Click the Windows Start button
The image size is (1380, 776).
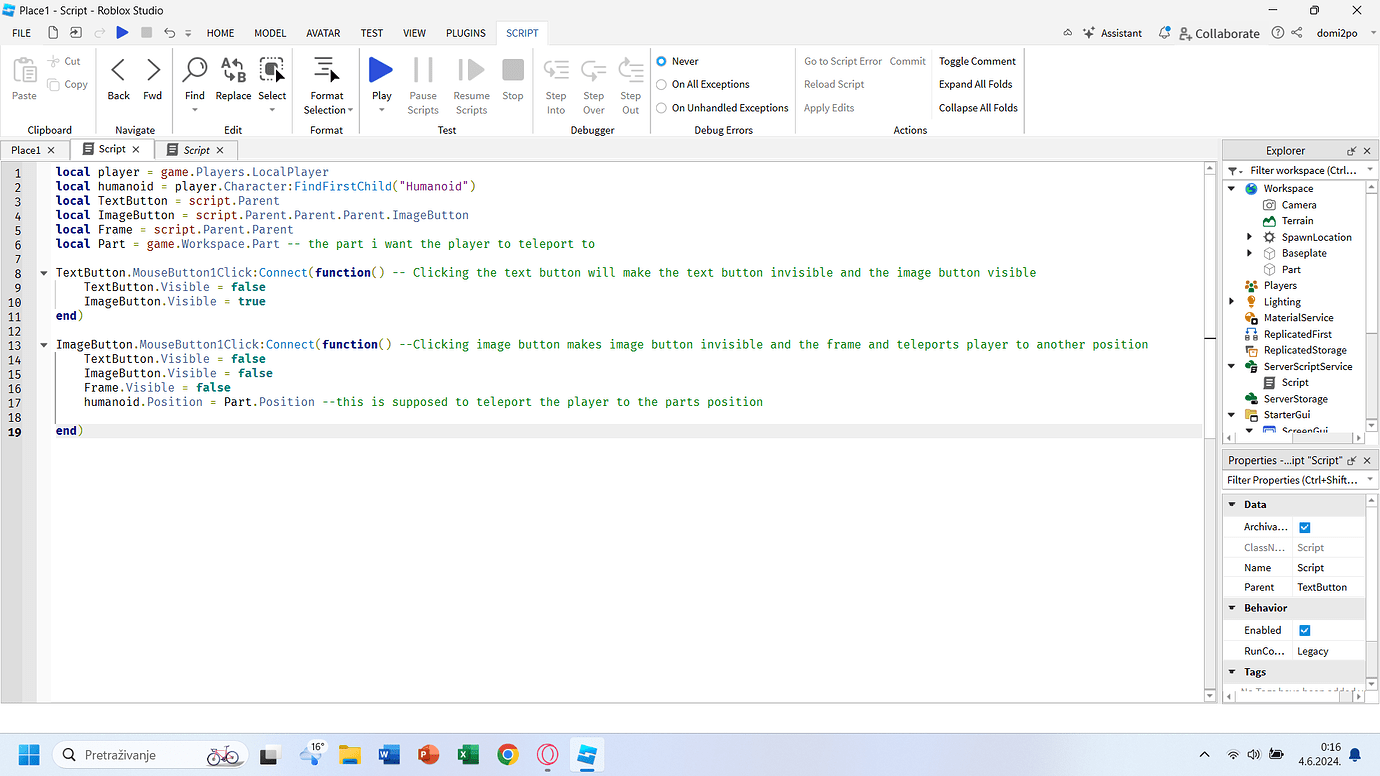click(x=29, y=755)
